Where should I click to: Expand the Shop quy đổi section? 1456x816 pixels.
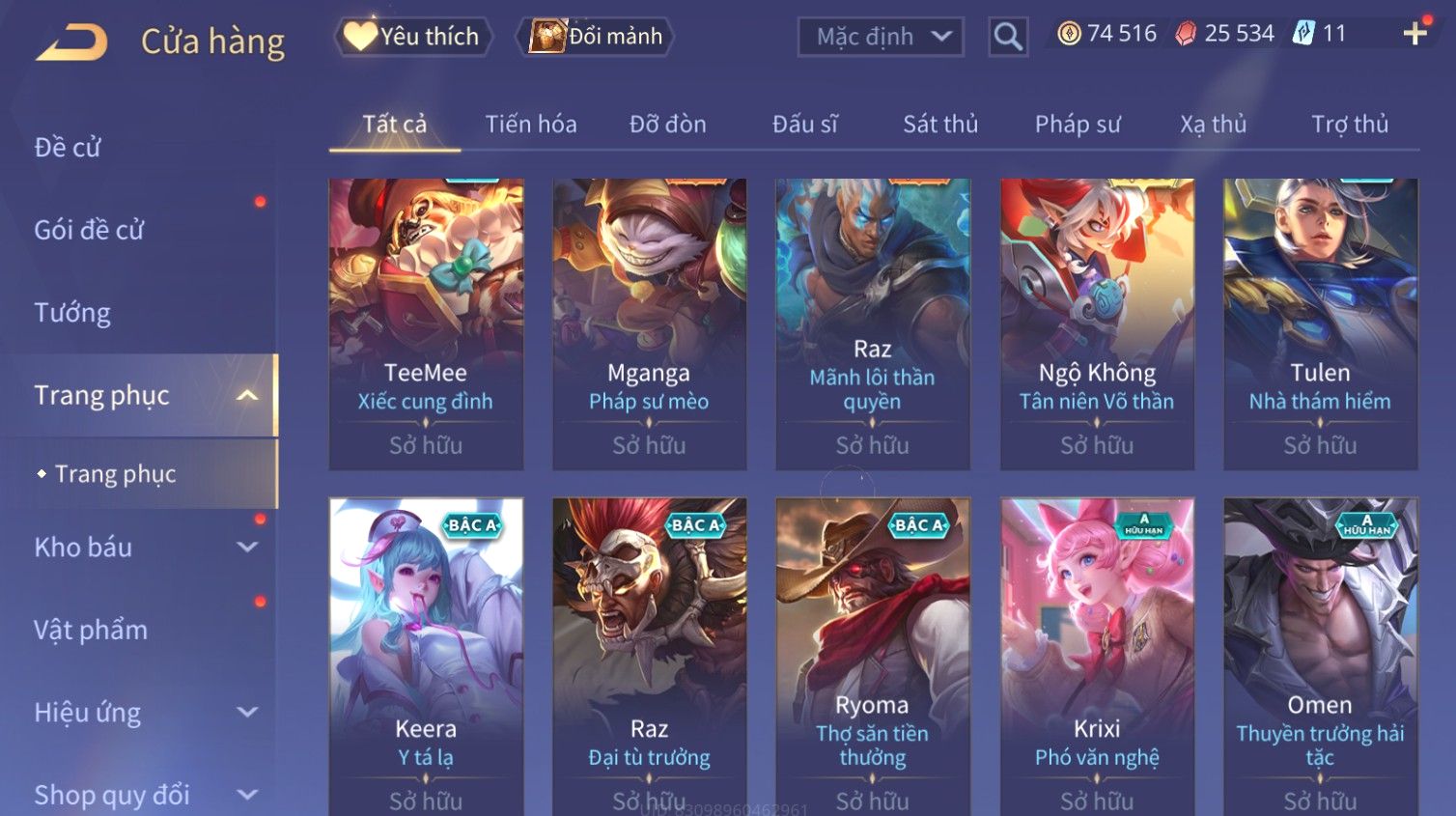point(247,795)
